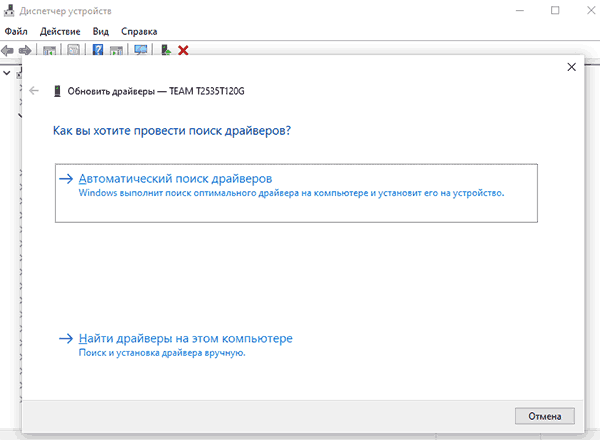Click the blue question mark Help icon

click(98, 50)
